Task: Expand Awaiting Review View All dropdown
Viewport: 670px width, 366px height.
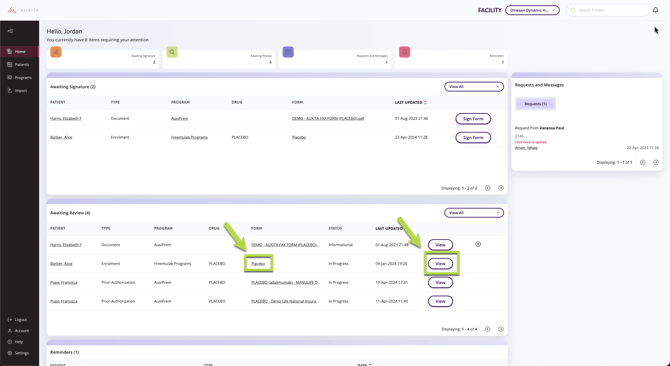Action: (474, 213)
